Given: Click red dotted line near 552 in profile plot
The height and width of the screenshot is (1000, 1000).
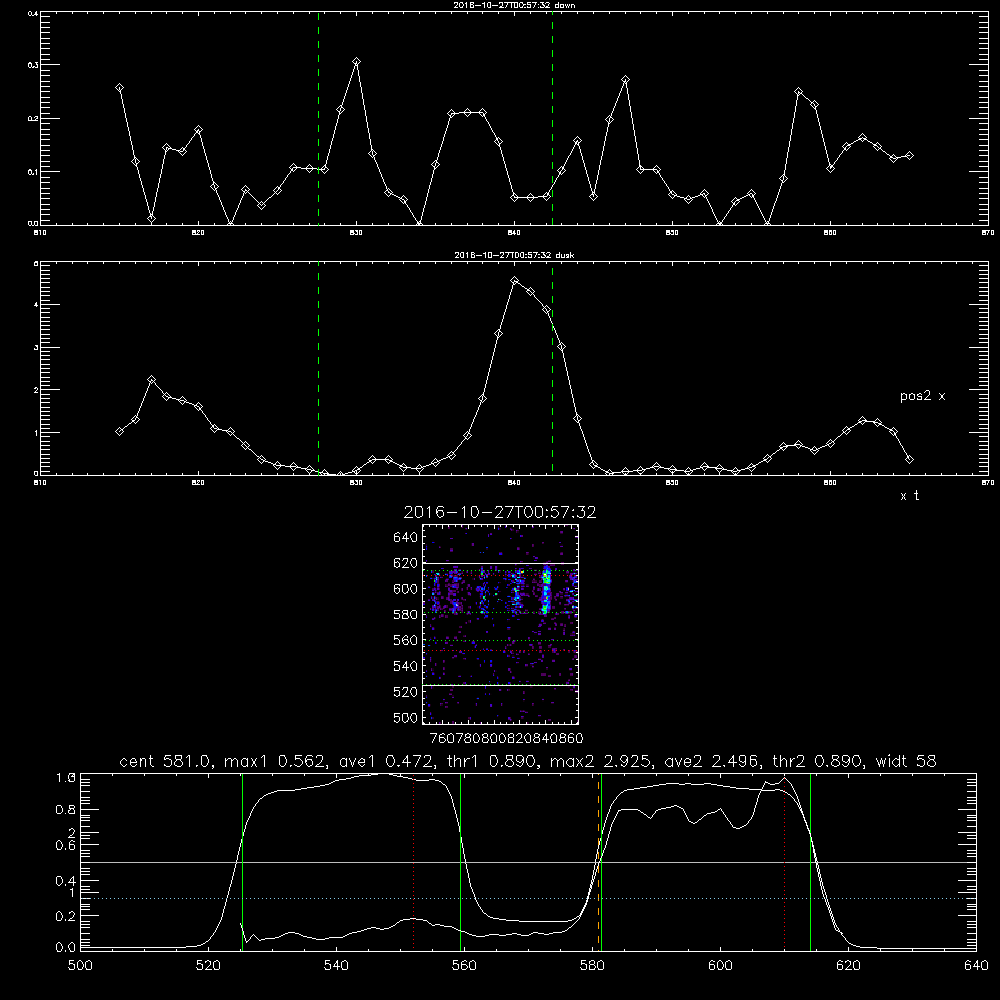Looking at the screenshot, I should click(414, 862).
